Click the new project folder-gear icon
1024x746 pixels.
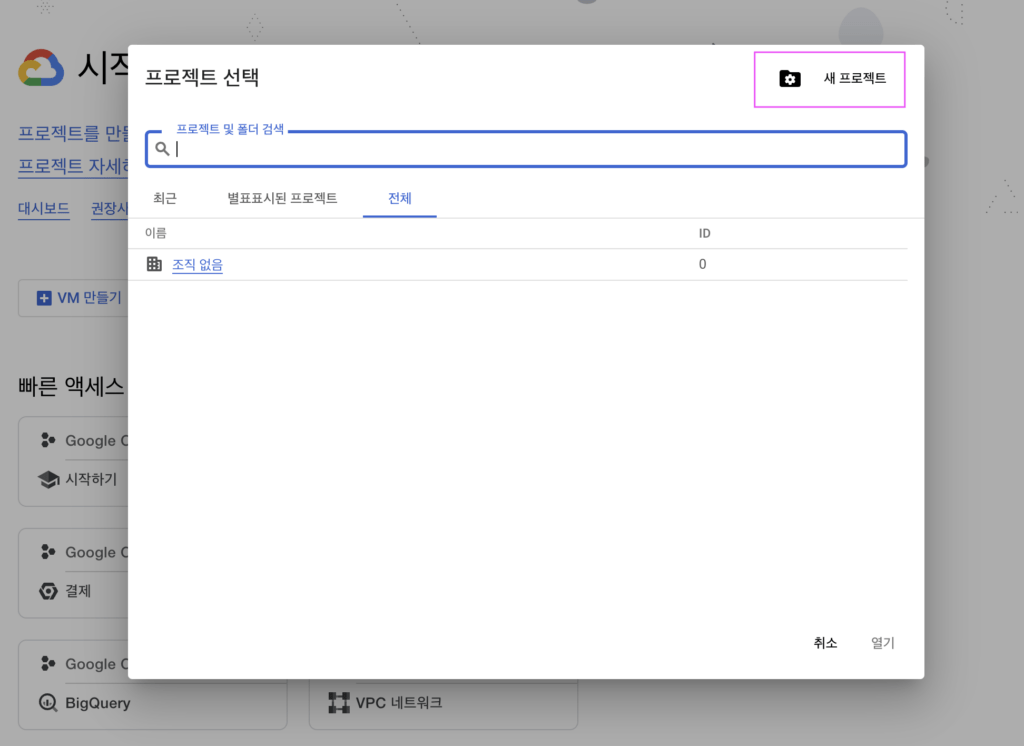click(x=790, y=79)
